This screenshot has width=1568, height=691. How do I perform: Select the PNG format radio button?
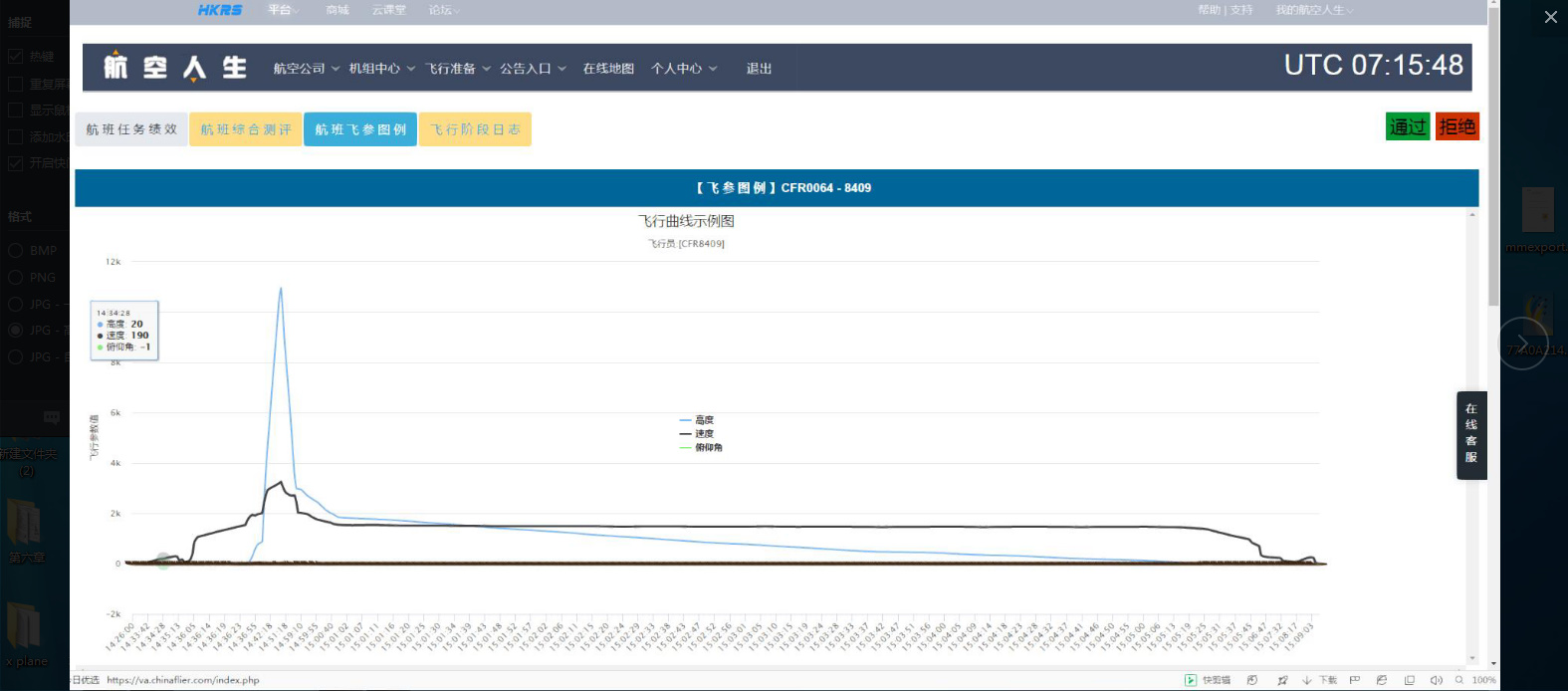click(x=15, y=277)
